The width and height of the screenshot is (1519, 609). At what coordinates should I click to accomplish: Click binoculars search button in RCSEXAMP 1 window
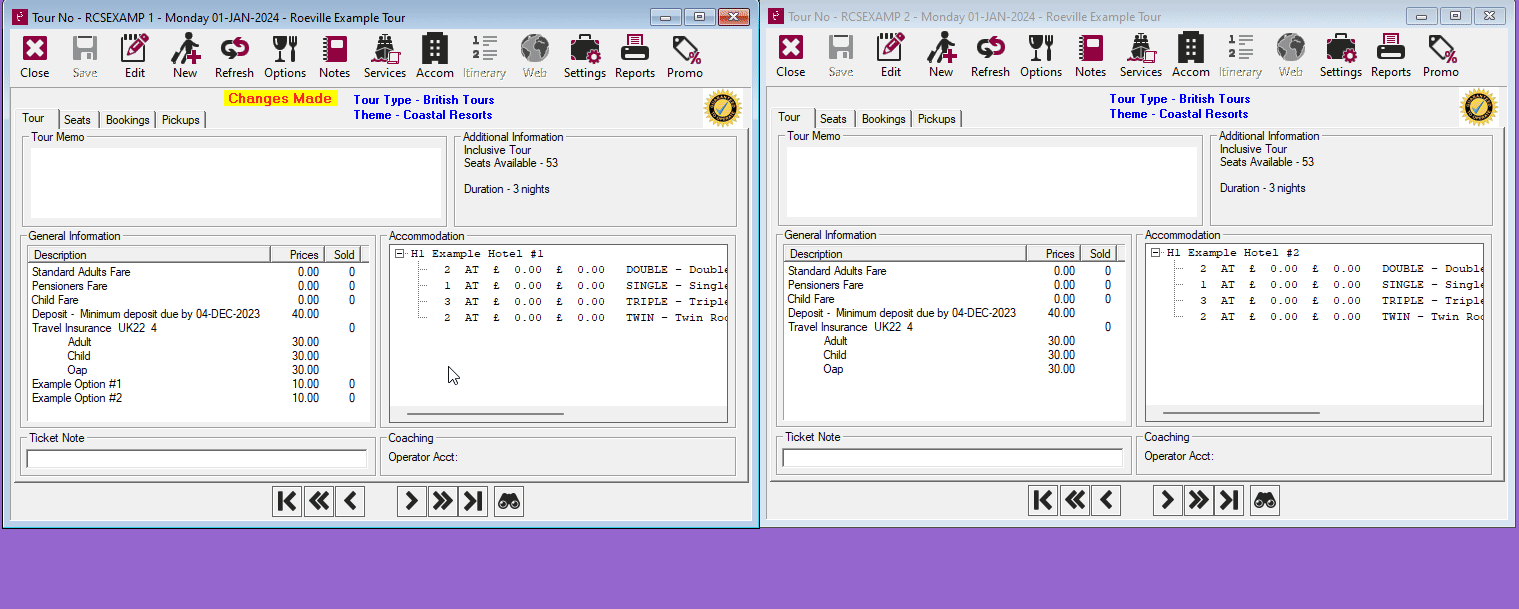click(509, 501)
